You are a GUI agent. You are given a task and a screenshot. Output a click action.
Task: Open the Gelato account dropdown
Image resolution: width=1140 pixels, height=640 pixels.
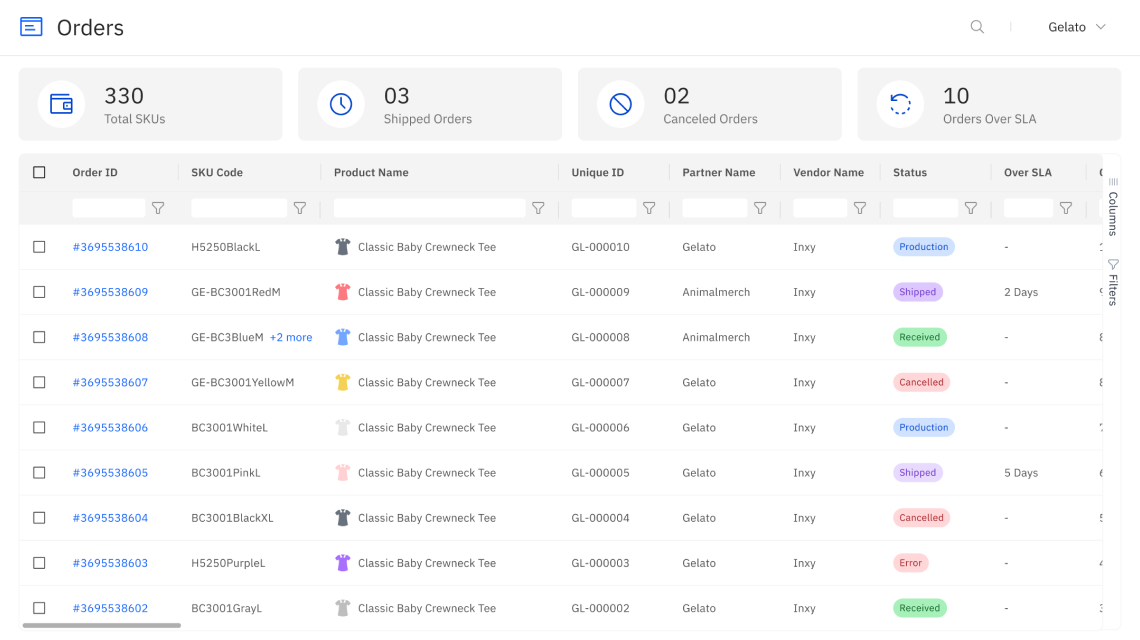tap(1077, 27)
